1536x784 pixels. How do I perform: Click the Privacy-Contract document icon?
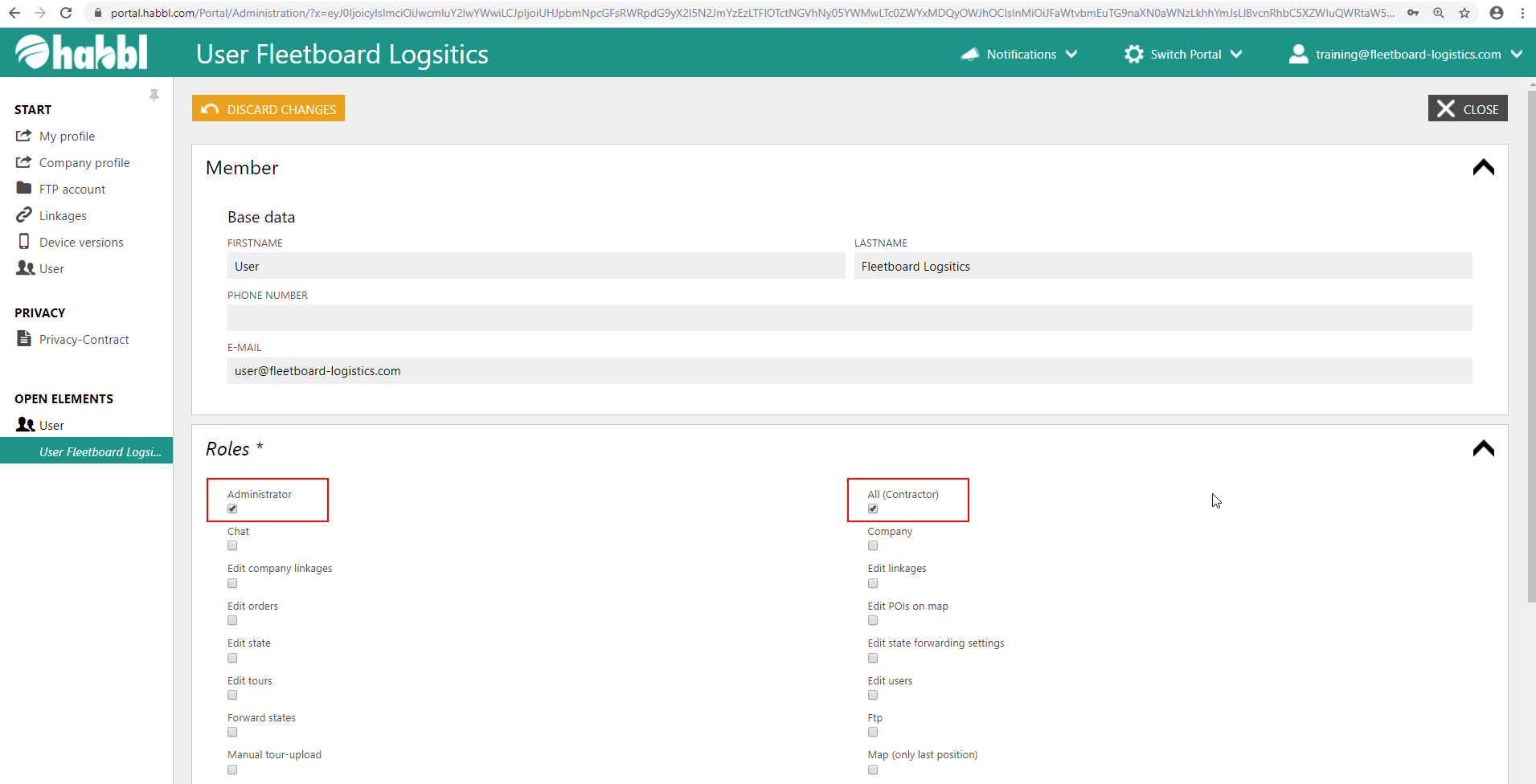tap(24, 339)
